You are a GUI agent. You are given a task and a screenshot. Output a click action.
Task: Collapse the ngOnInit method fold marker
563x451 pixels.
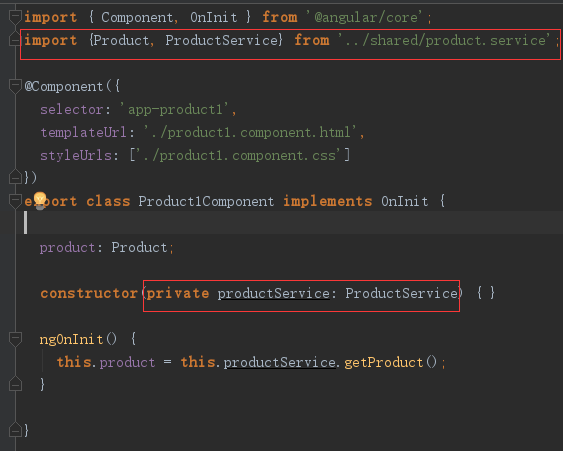[15, 339]
